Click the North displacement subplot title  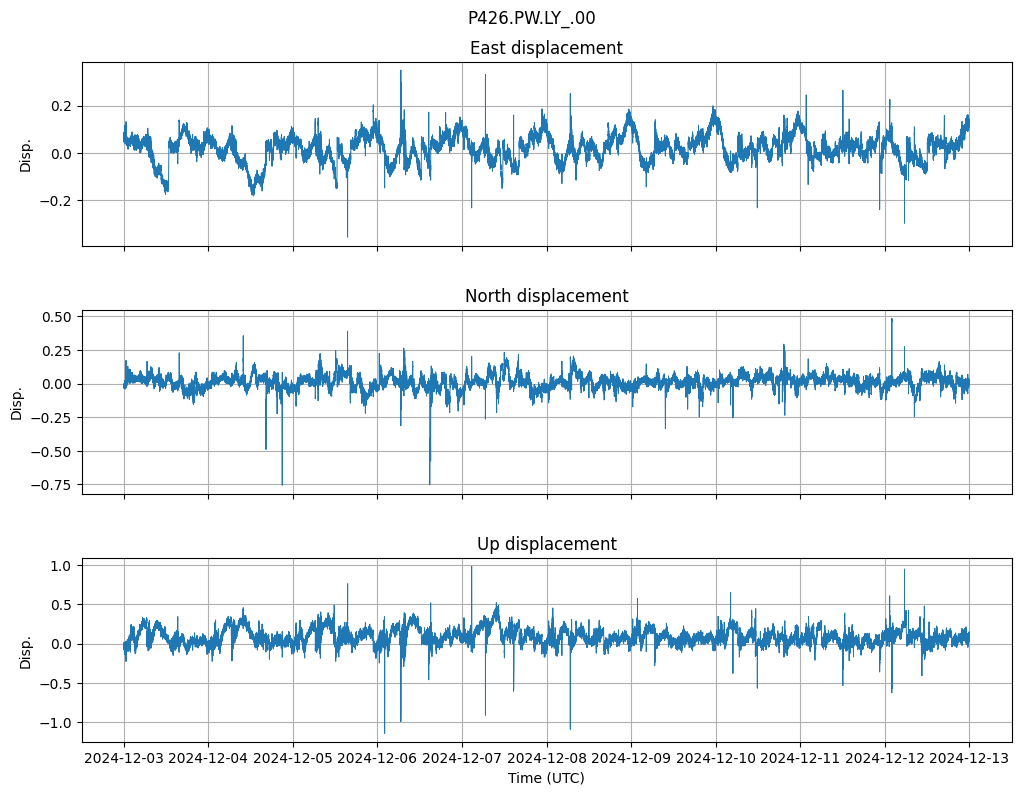[546, 296]
